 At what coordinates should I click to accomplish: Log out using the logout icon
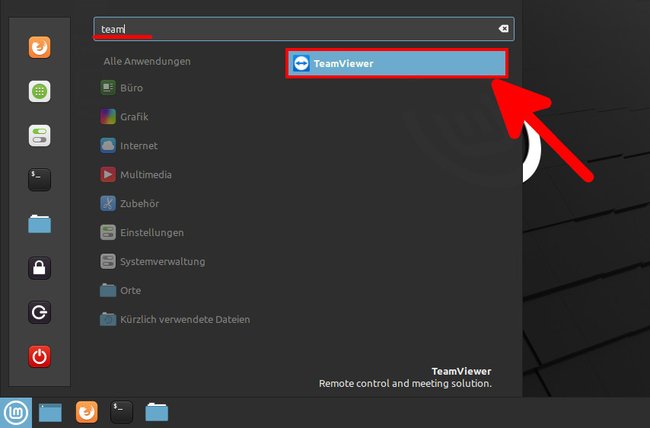39,312
